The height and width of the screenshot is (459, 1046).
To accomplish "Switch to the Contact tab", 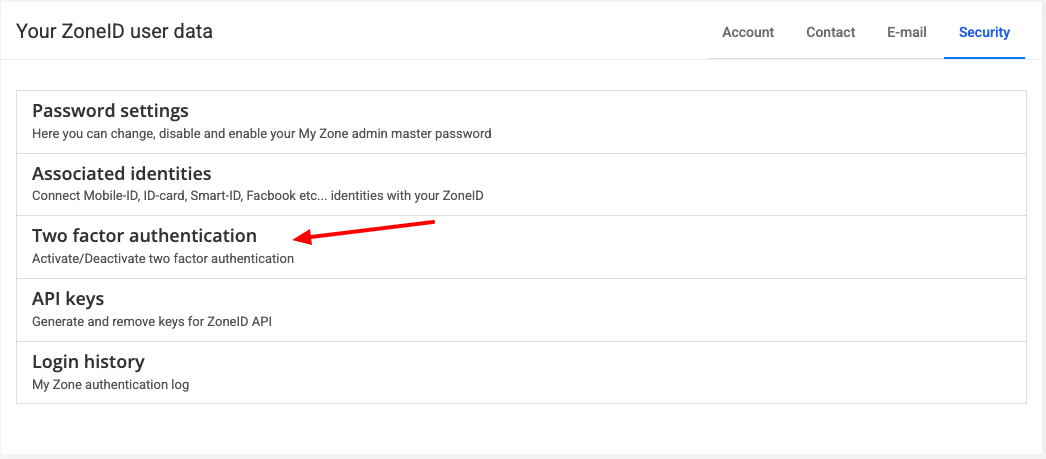I will pos(830,32).
